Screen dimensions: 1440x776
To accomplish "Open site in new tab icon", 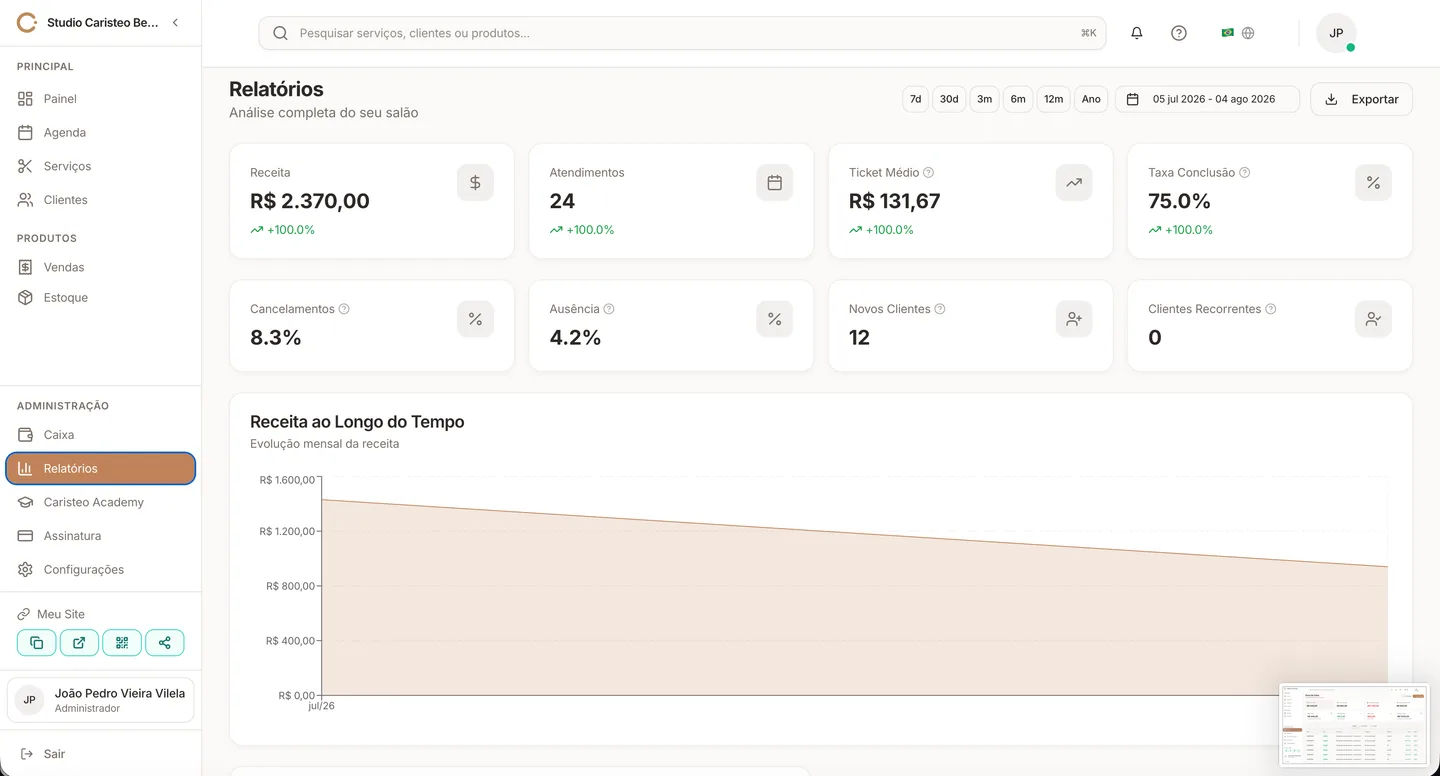I will [x=79, y=643].
